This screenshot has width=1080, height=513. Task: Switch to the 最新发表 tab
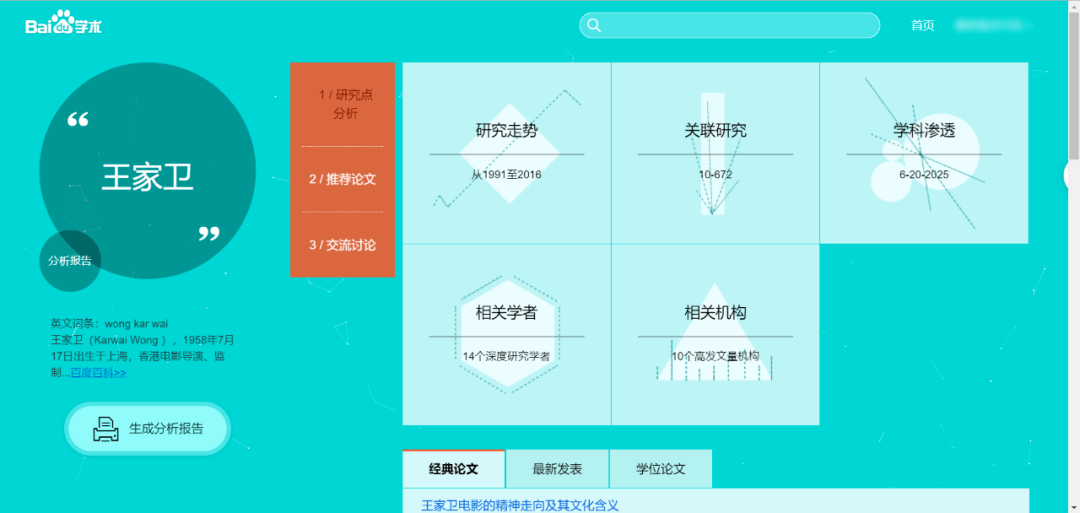coord(557,469)
